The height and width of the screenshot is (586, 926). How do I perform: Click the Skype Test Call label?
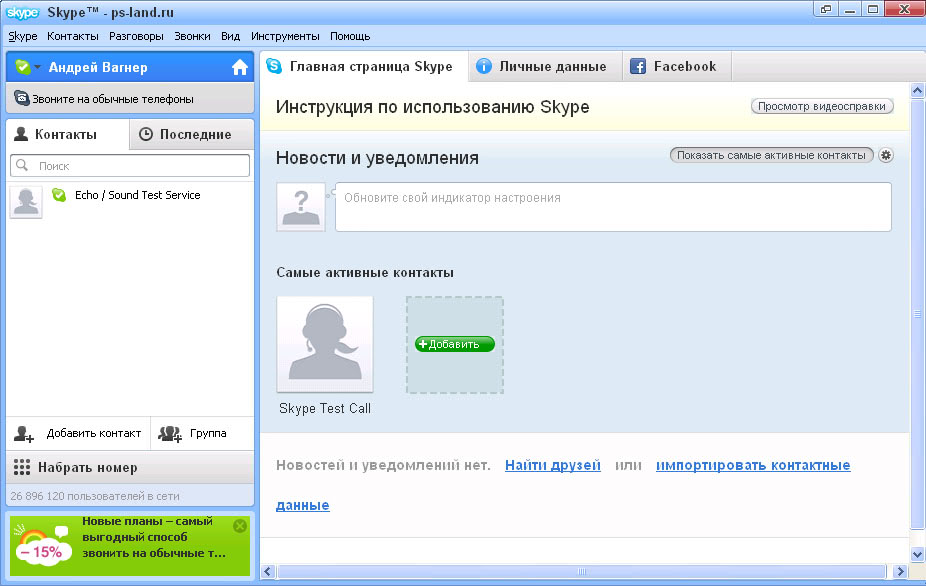pyautogui.click(x=325, y=408)
